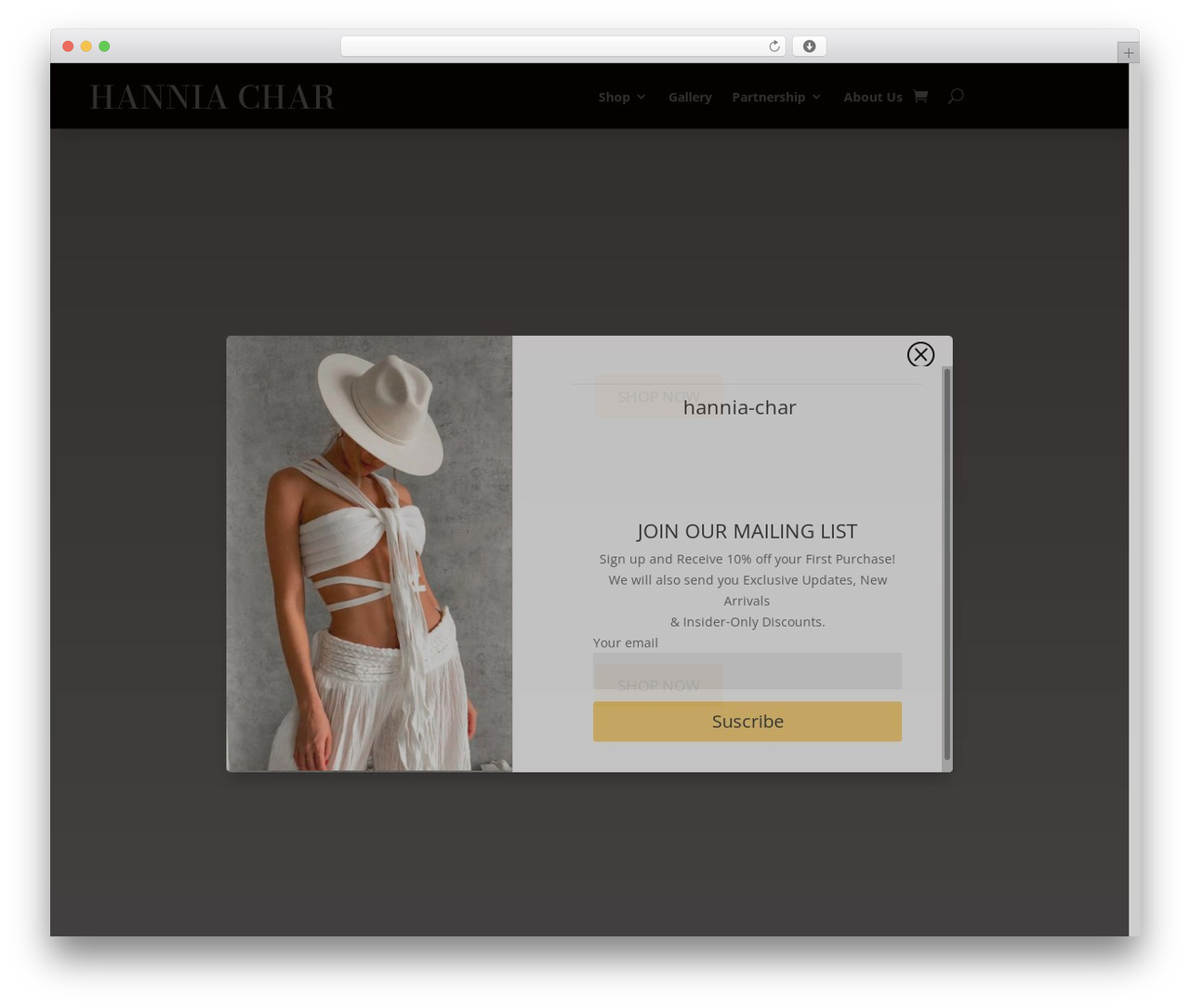Image resolution: width=1190 pixels, height=1008 pixels.
Task: Reload the page in the browser
Action: pos(773,46)
